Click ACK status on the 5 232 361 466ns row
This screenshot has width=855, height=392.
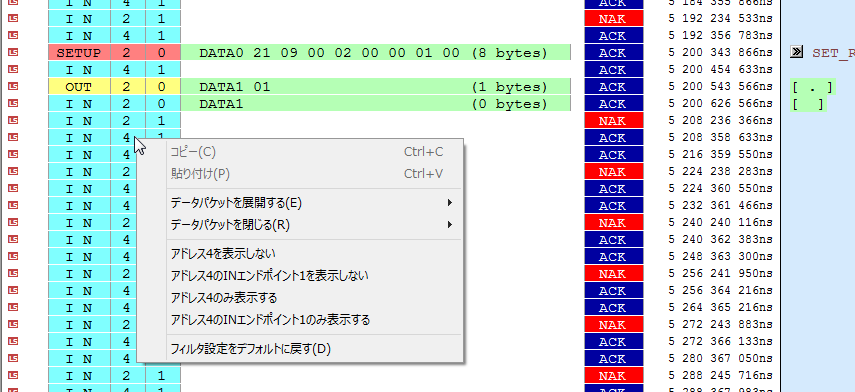pos(613,206)
